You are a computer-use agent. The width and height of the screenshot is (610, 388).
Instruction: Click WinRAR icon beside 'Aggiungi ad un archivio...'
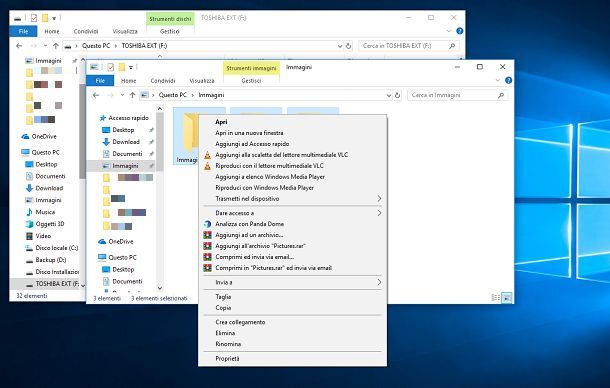208,235
